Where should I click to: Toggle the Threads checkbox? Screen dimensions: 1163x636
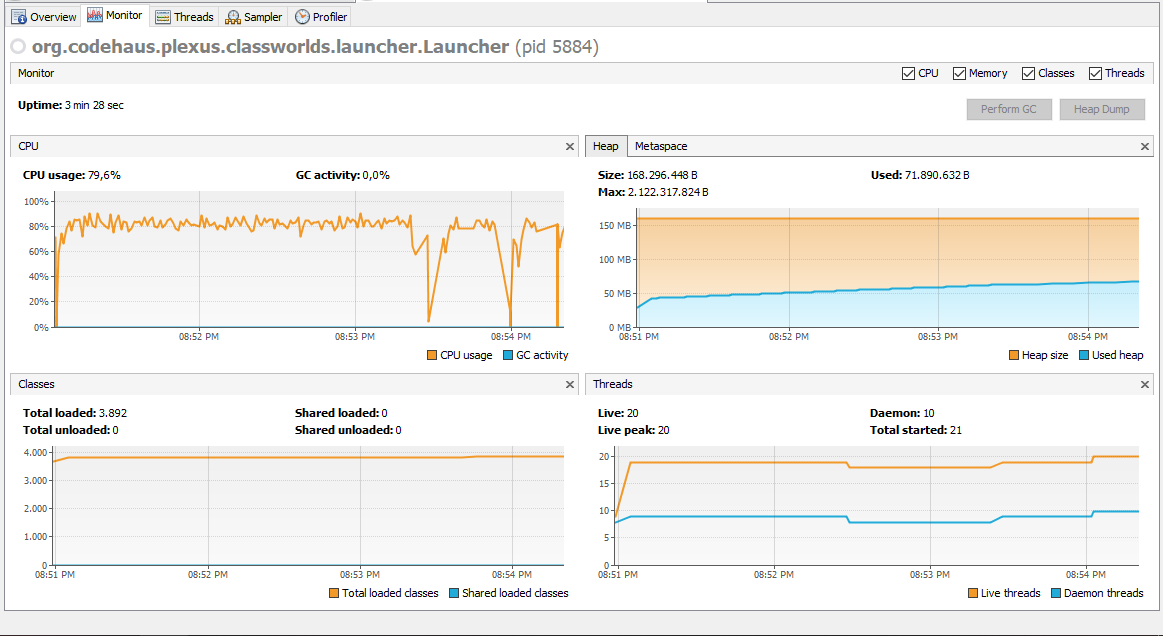pyautogui.click(x=1095, y=73)
